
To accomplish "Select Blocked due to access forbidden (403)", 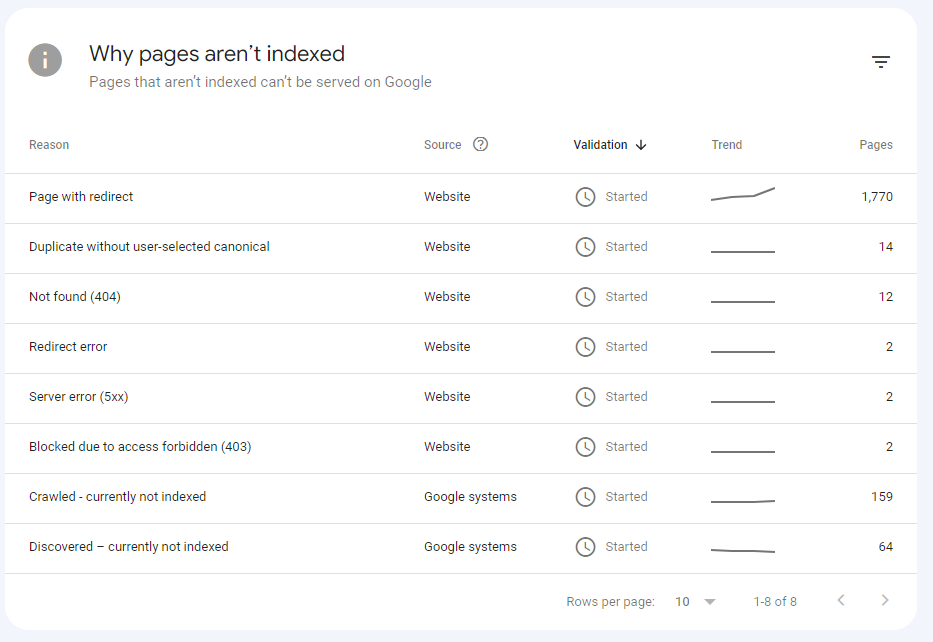I will coord(140,447).
